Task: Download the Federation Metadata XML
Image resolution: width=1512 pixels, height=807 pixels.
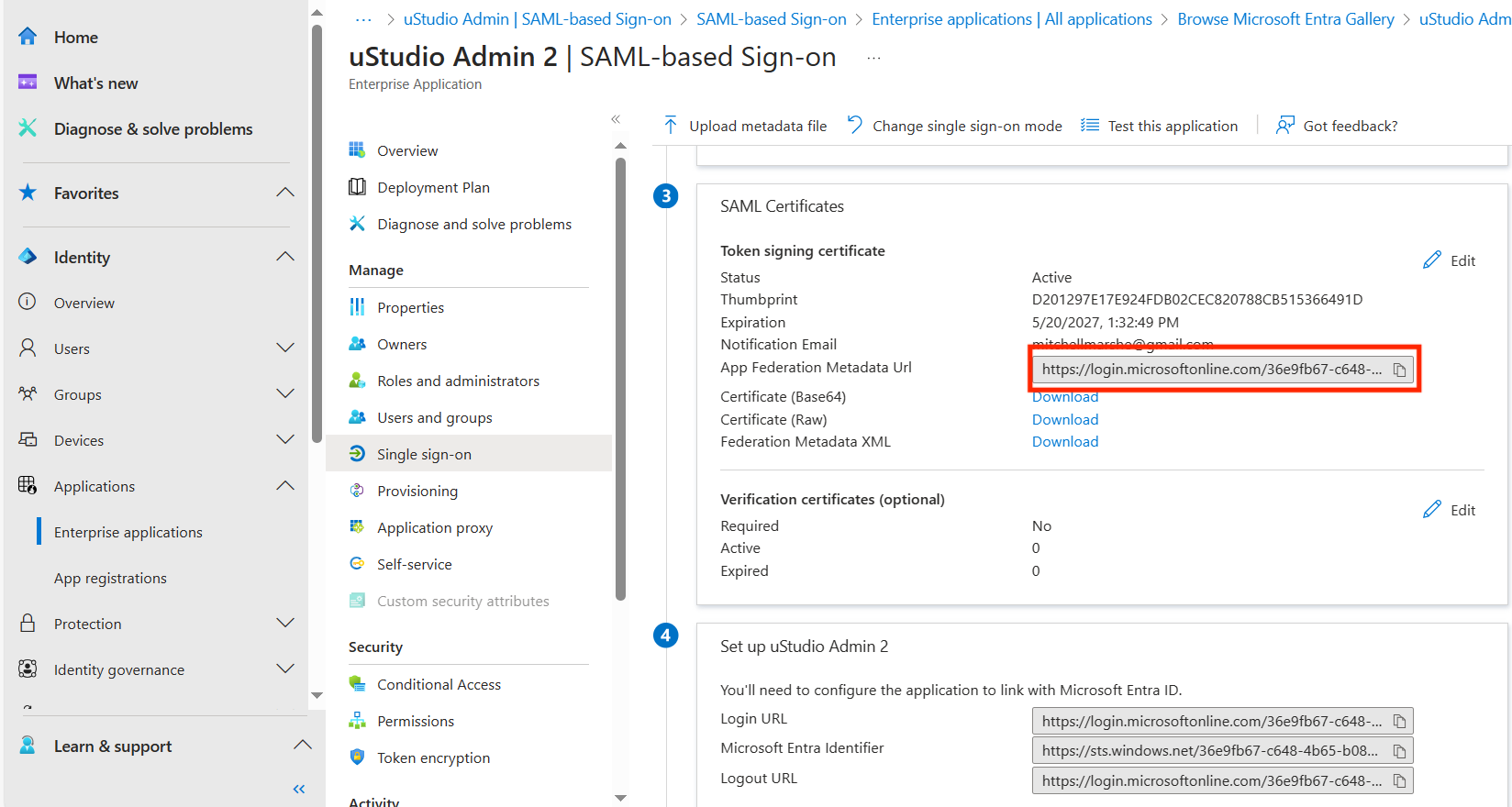Action: 1064,442
